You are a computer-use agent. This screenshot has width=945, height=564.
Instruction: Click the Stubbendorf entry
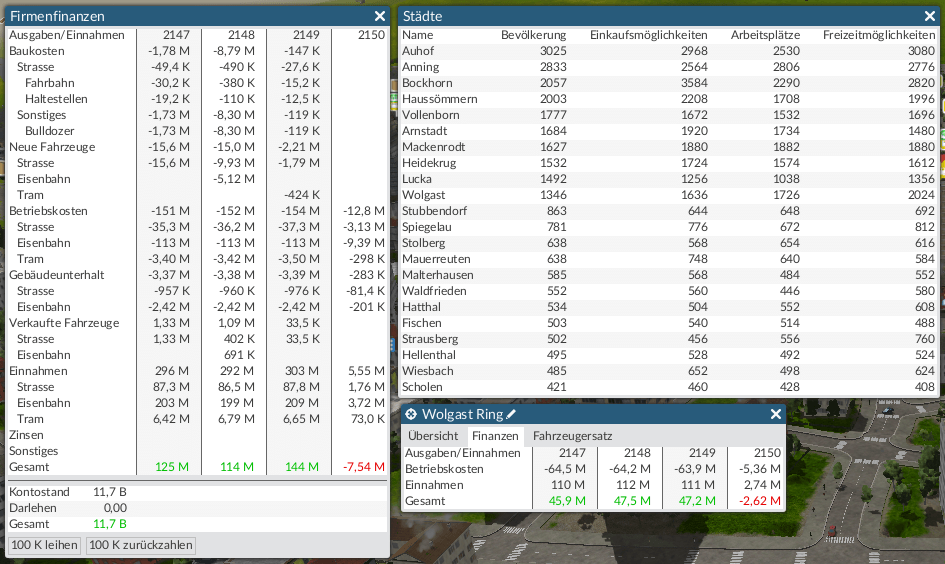[668, 211]
